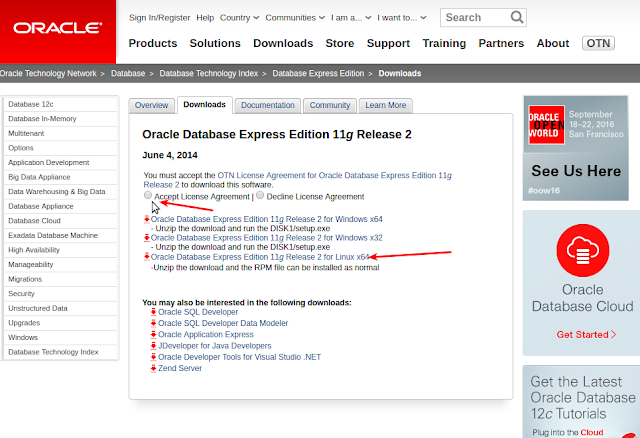Open the Country dropdown
The height and width of the screenshot is (438, 640).
click(x=239, y=18)
